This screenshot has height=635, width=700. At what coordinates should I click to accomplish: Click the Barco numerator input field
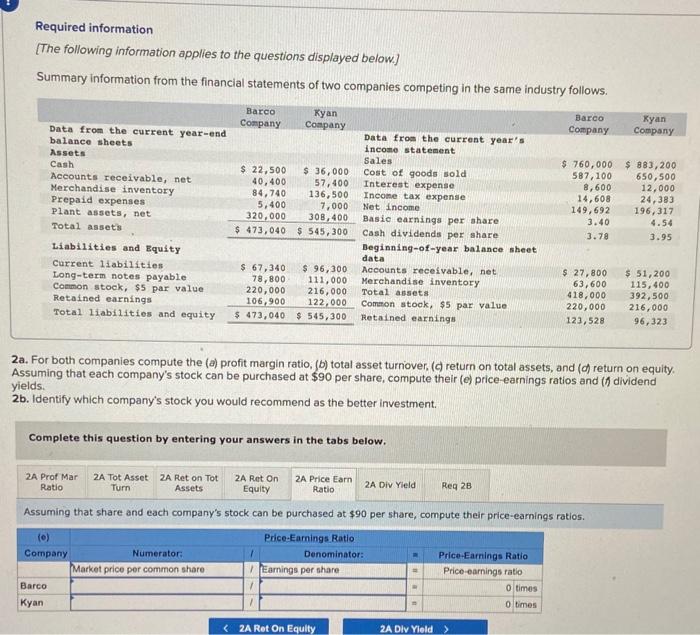[x=157, y=585]
